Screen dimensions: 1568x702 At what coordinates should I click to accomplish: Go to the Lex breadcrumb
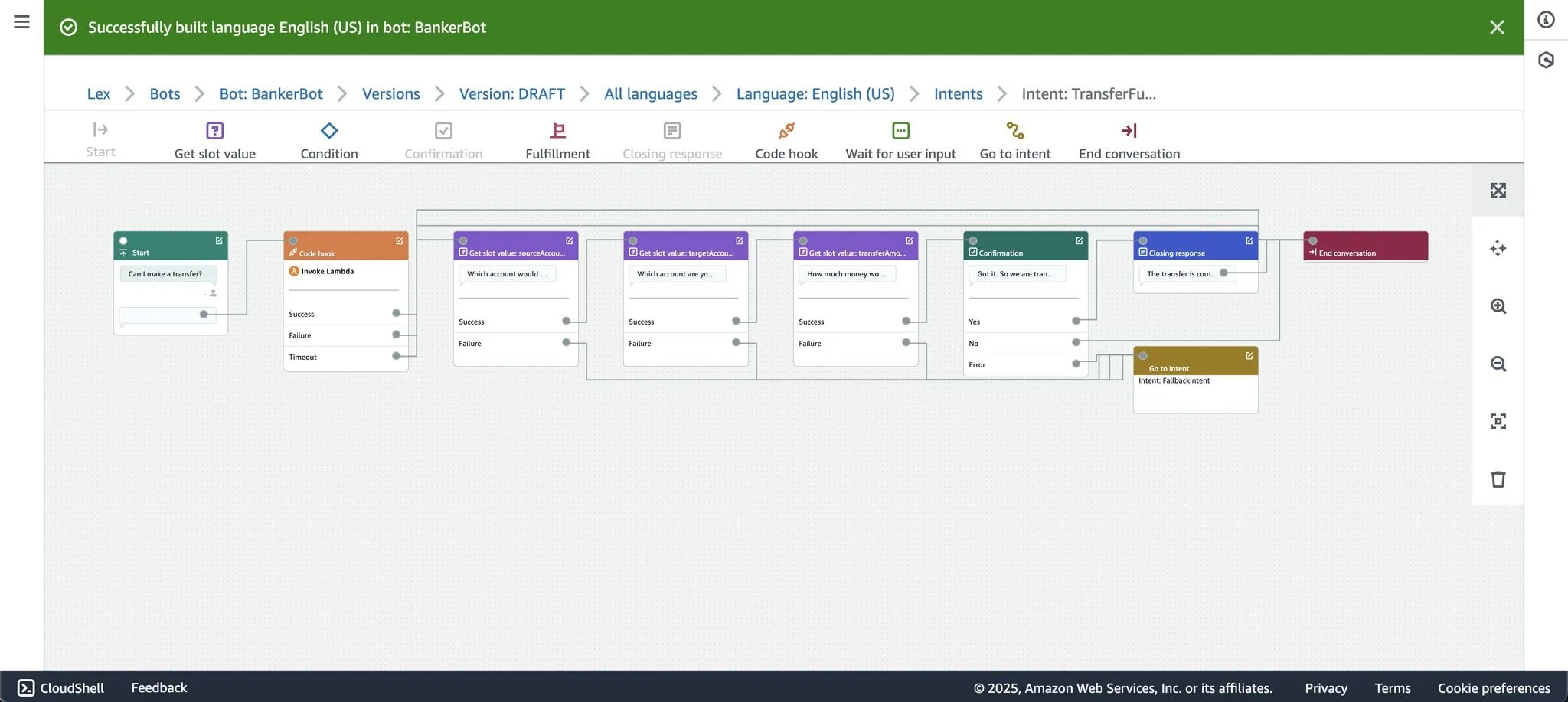(x=99, y=93)
